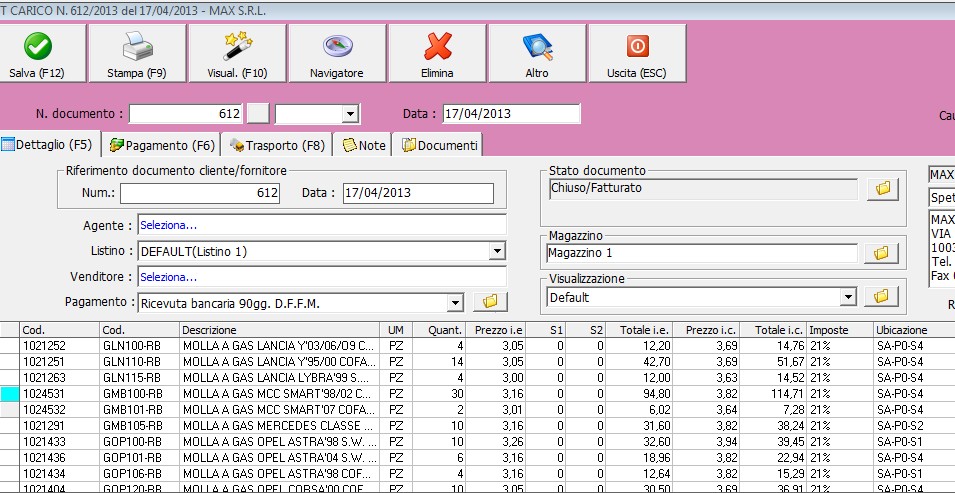Open the Trasporto (F8) tab
Viewport: 955px width, 493px height.
tap(277, 146)
